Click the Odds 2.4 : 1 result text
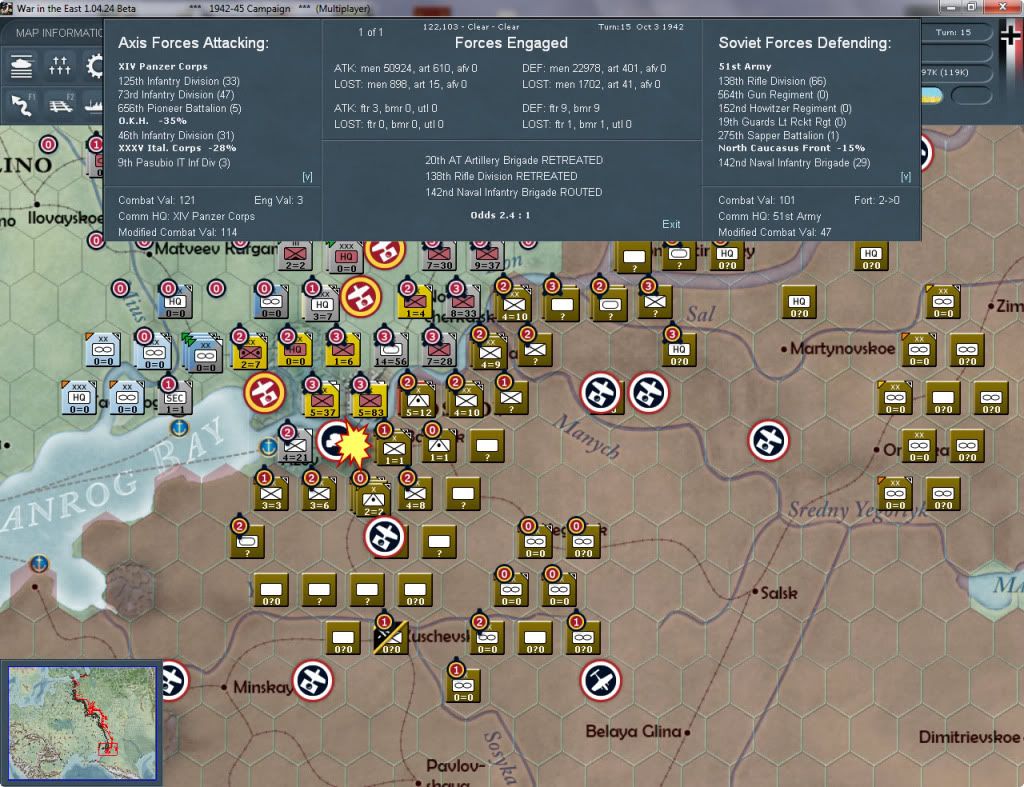The image size is (1024, 787). tap(500, 215)
